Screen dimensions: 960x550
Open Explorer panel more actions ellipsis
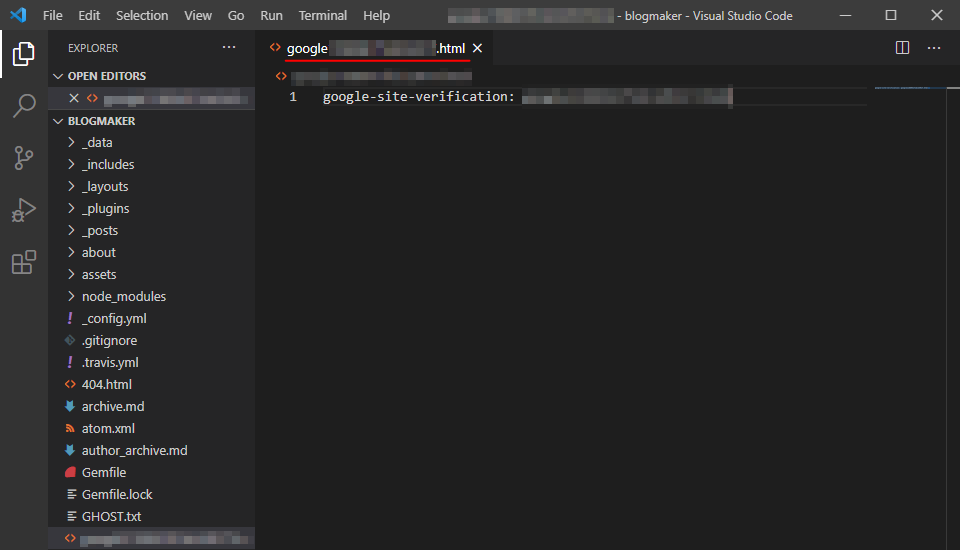229,47
